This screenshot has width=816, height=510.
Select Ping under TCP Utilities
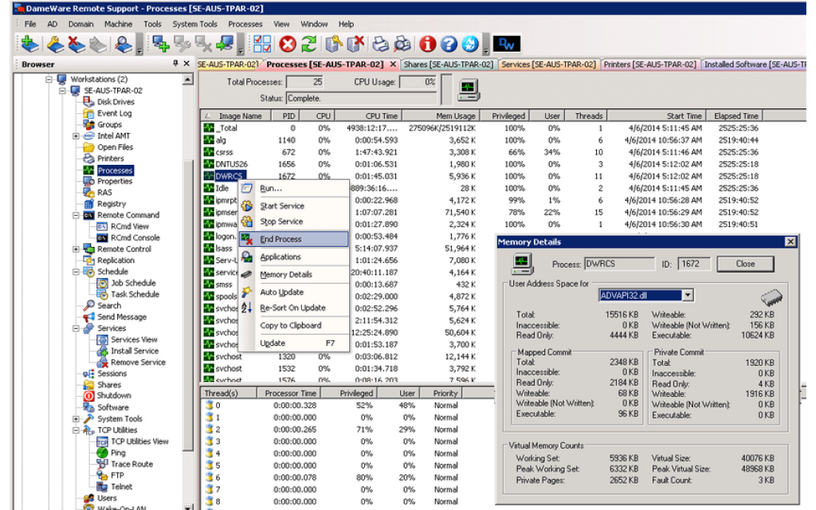click(x=118, y=453)
